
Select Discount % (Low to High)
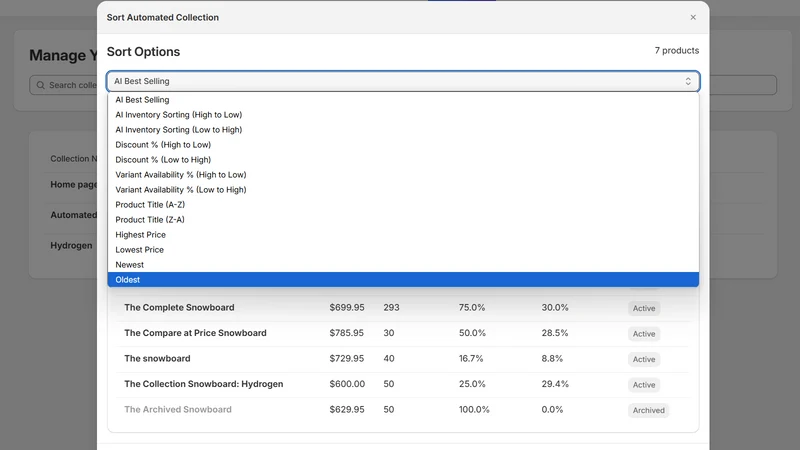click(403, 160)
